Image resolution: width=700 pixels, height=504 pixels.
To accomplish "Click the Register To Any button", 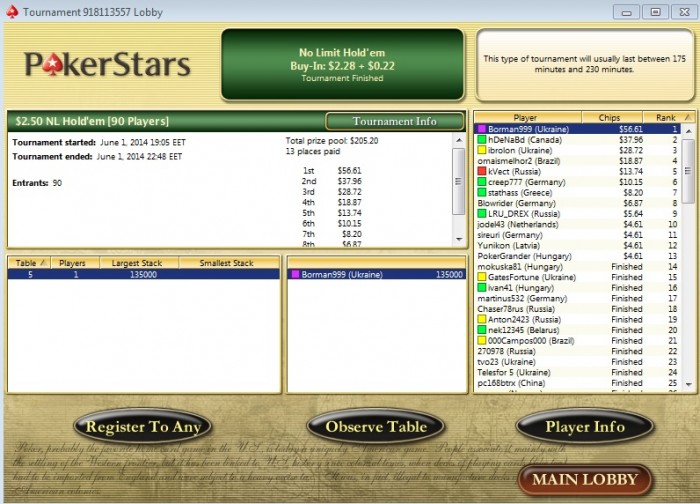I will pos(143,427).
